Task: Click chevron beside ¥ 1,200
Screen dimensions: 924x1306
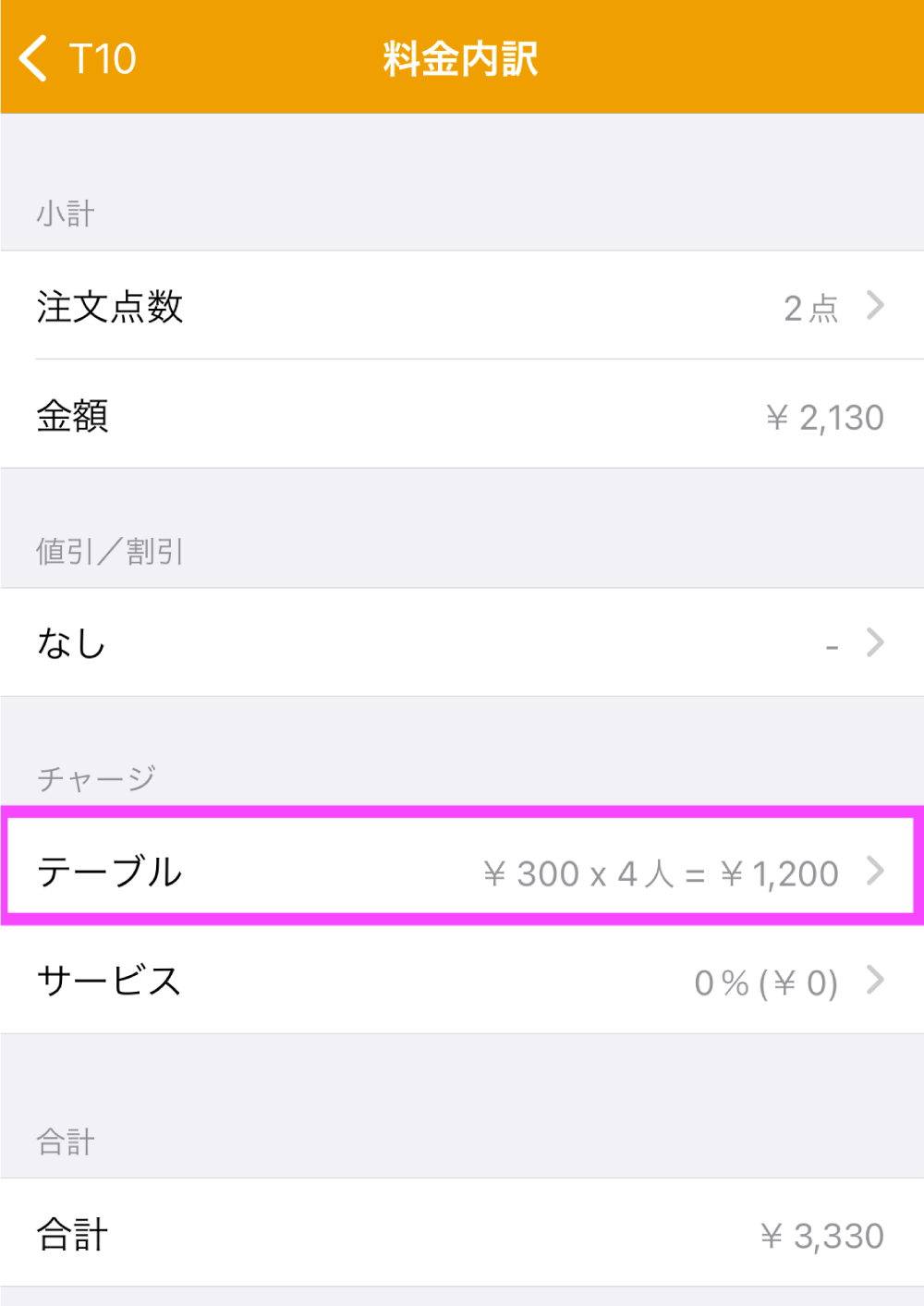Action: pos(875,871)
